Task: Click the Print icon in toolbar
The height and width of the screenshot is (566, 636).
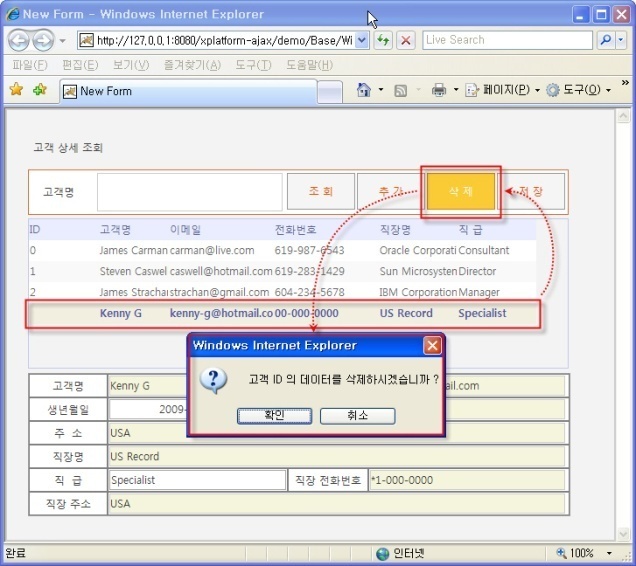Action: [x=438, y=90]
